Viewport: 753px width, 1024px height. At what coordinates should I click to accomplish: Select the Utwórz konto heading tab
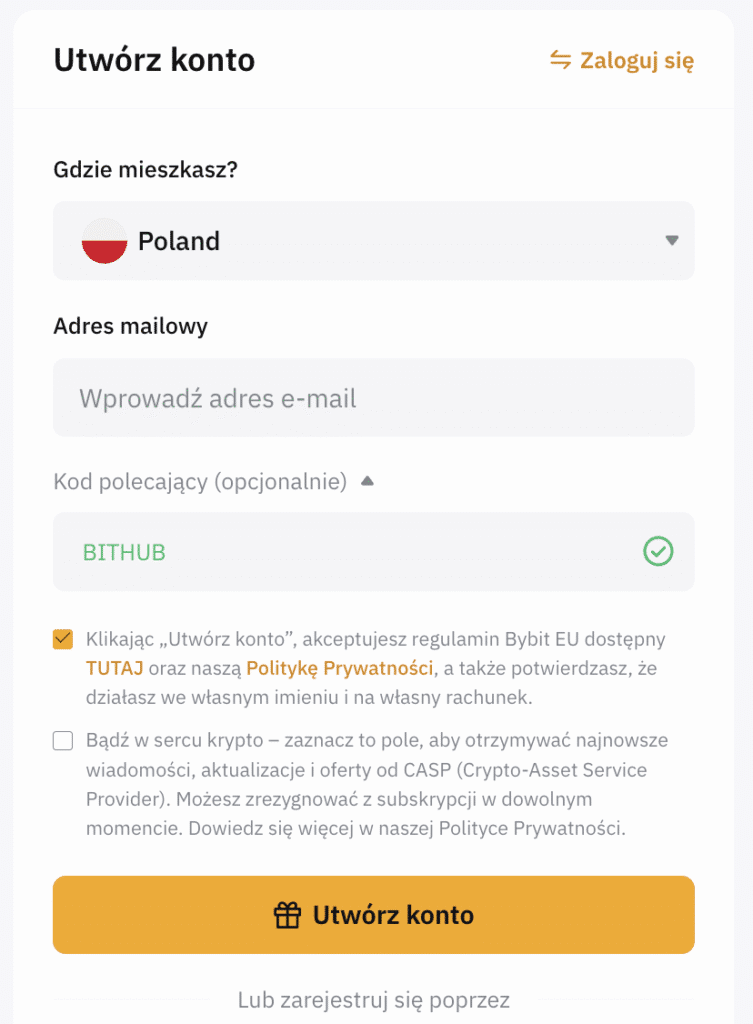[154, 61]
